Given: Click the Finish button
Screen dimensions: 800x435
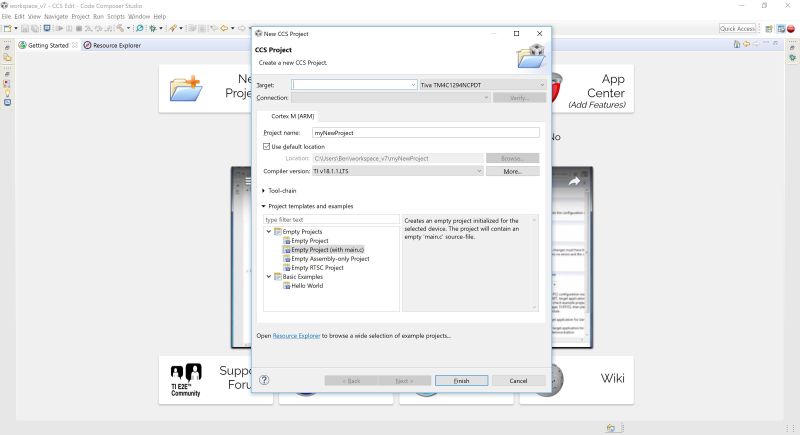Looking at the screenshot, I should click(461, 380).
